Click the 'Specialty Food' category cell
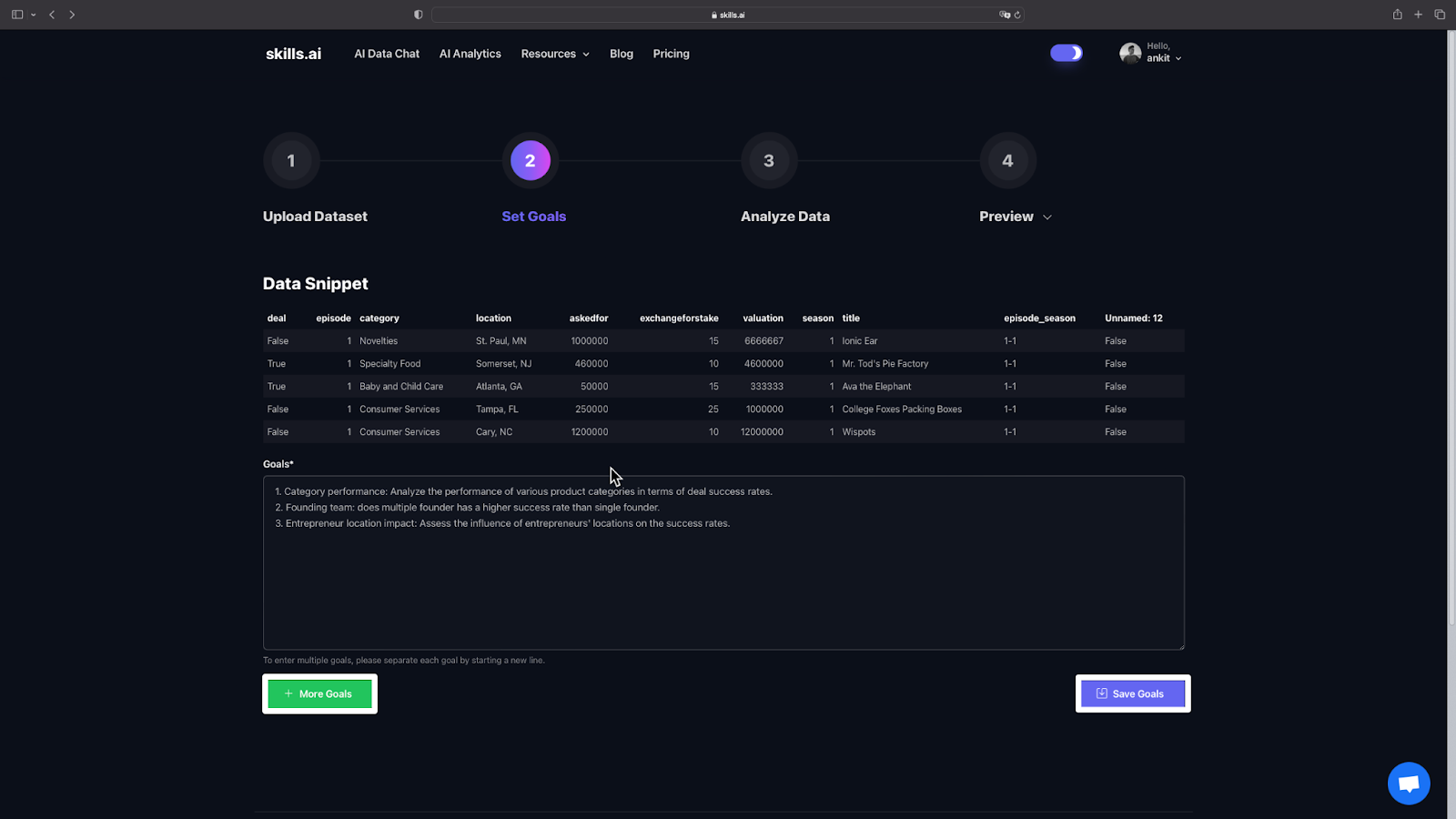The height and width of the screenshot is (819, 1456). point(389,364)
